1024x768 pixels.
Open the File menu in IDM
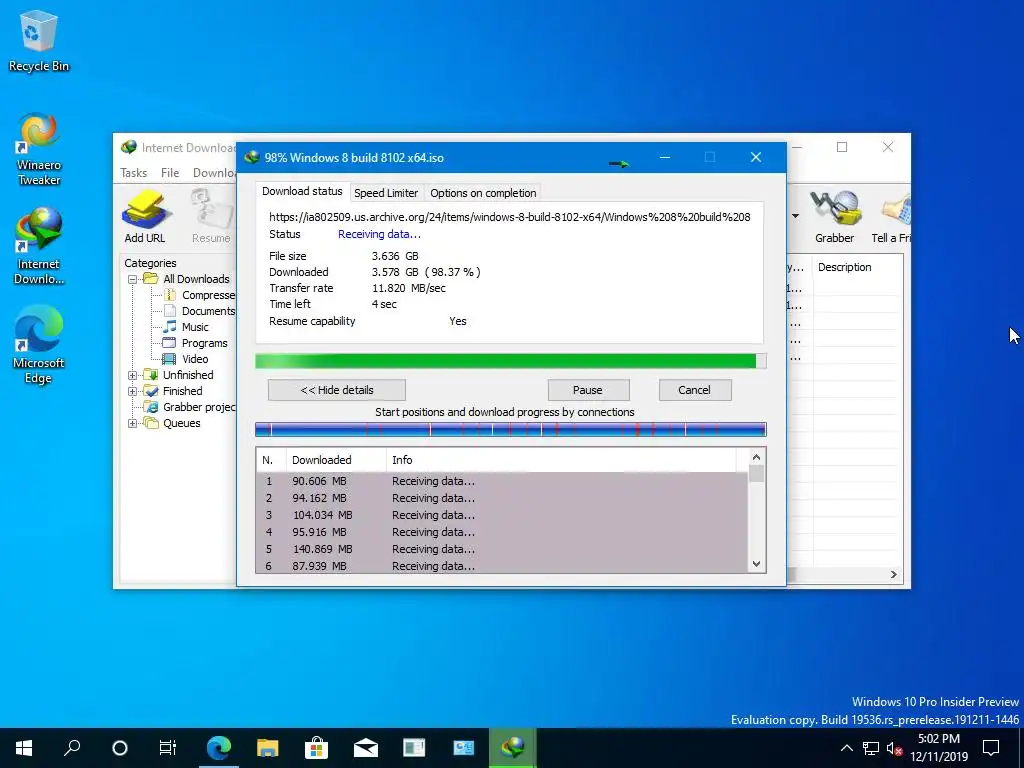click(x=170, y=172)
